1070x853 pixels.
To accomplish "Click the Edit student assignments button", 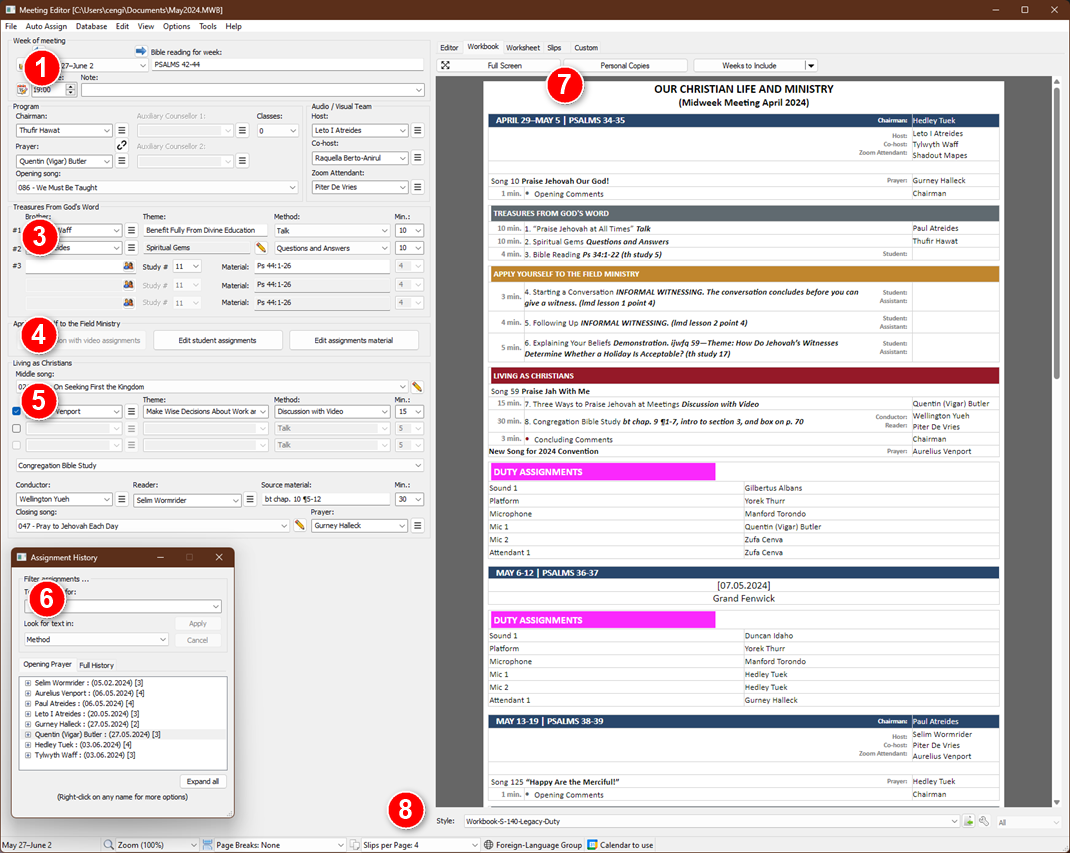I will pyautogui.click(x=217, y=340).
